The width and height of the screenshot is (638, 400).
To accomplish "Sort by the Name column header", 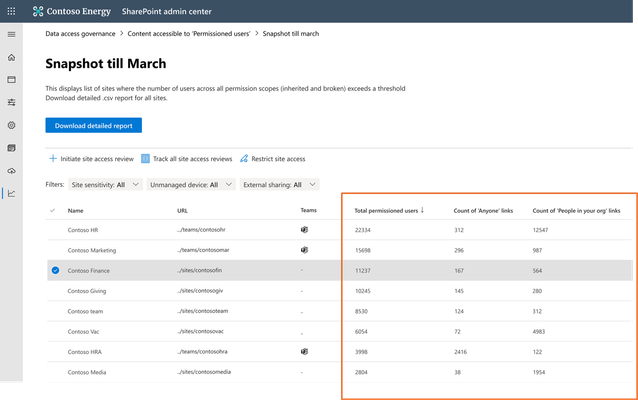I will tap(75, 210).
